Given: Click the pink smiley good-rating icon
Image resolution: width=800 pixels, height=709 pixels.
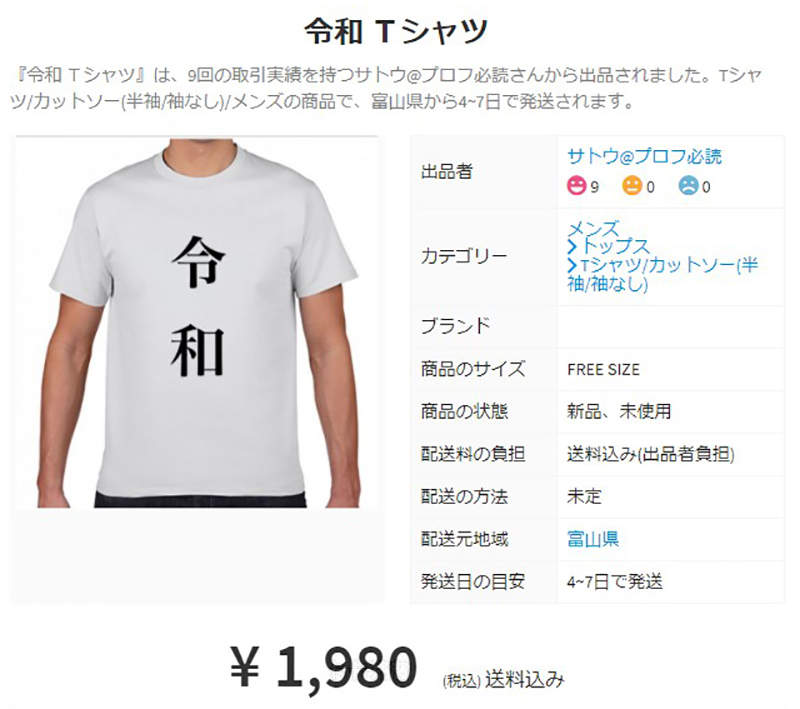Looking at the screenshot, I should click(x=577, y=185).
